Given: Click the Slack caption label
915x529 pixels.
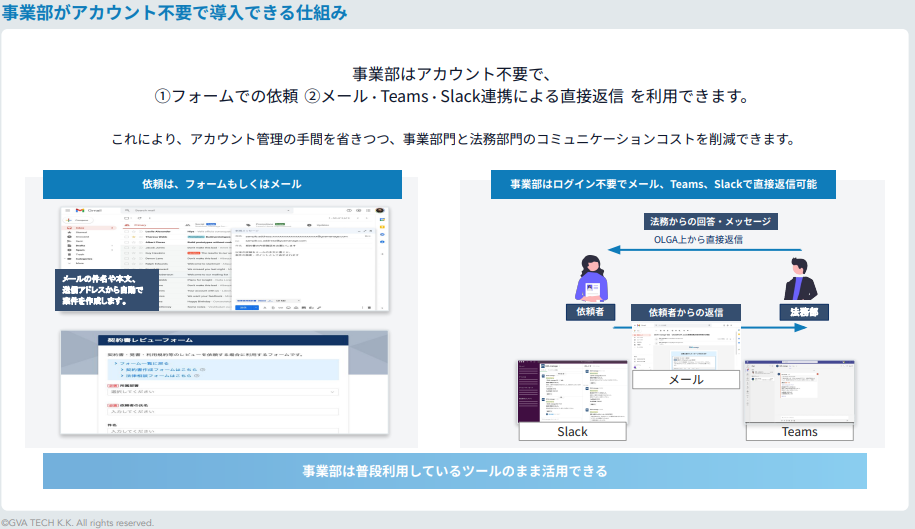Looking at the screenshot, I should (x=572, y=432).
